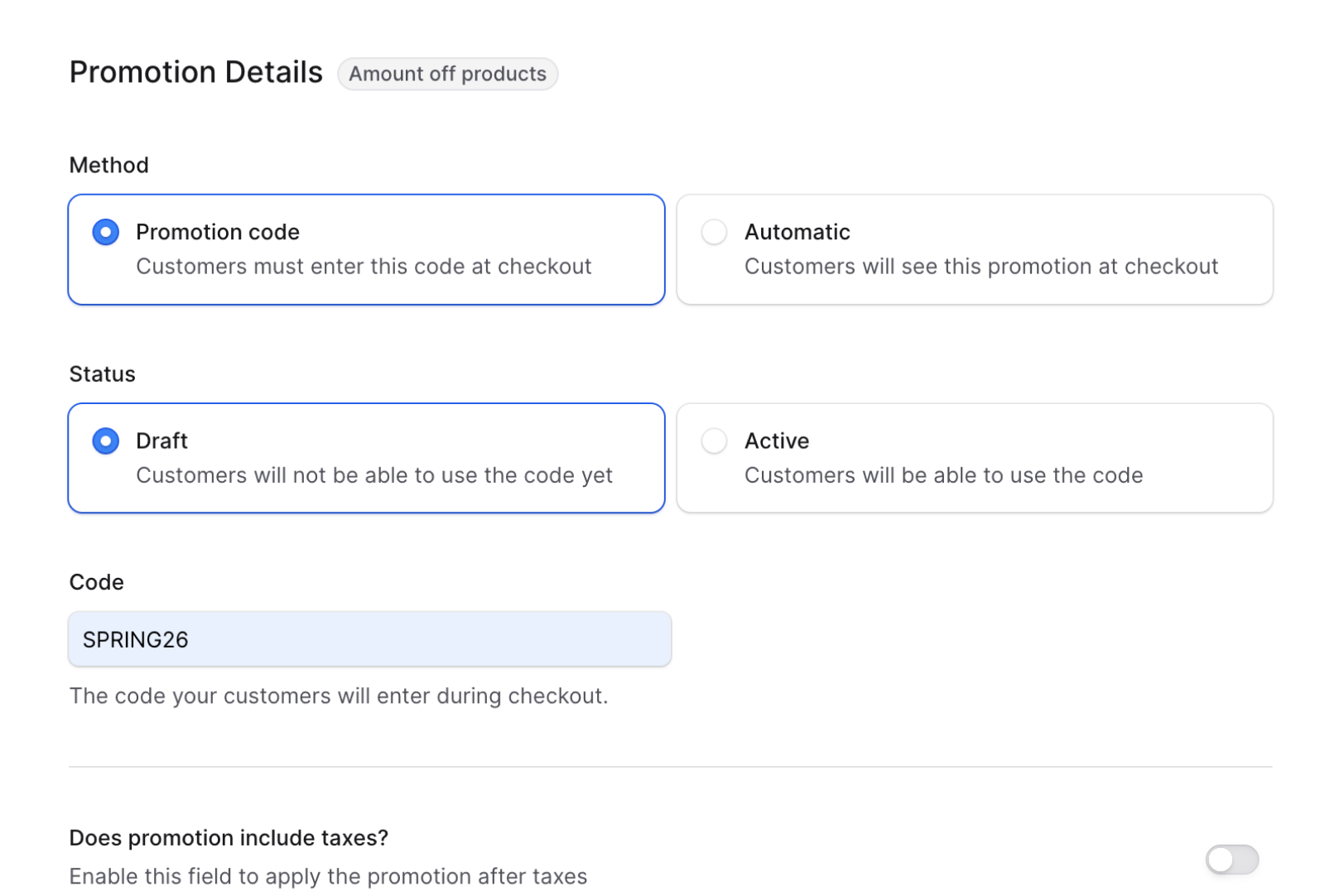
Task: Click the Enable this field to apply promotion text
Action: click(x=329, y=876)
